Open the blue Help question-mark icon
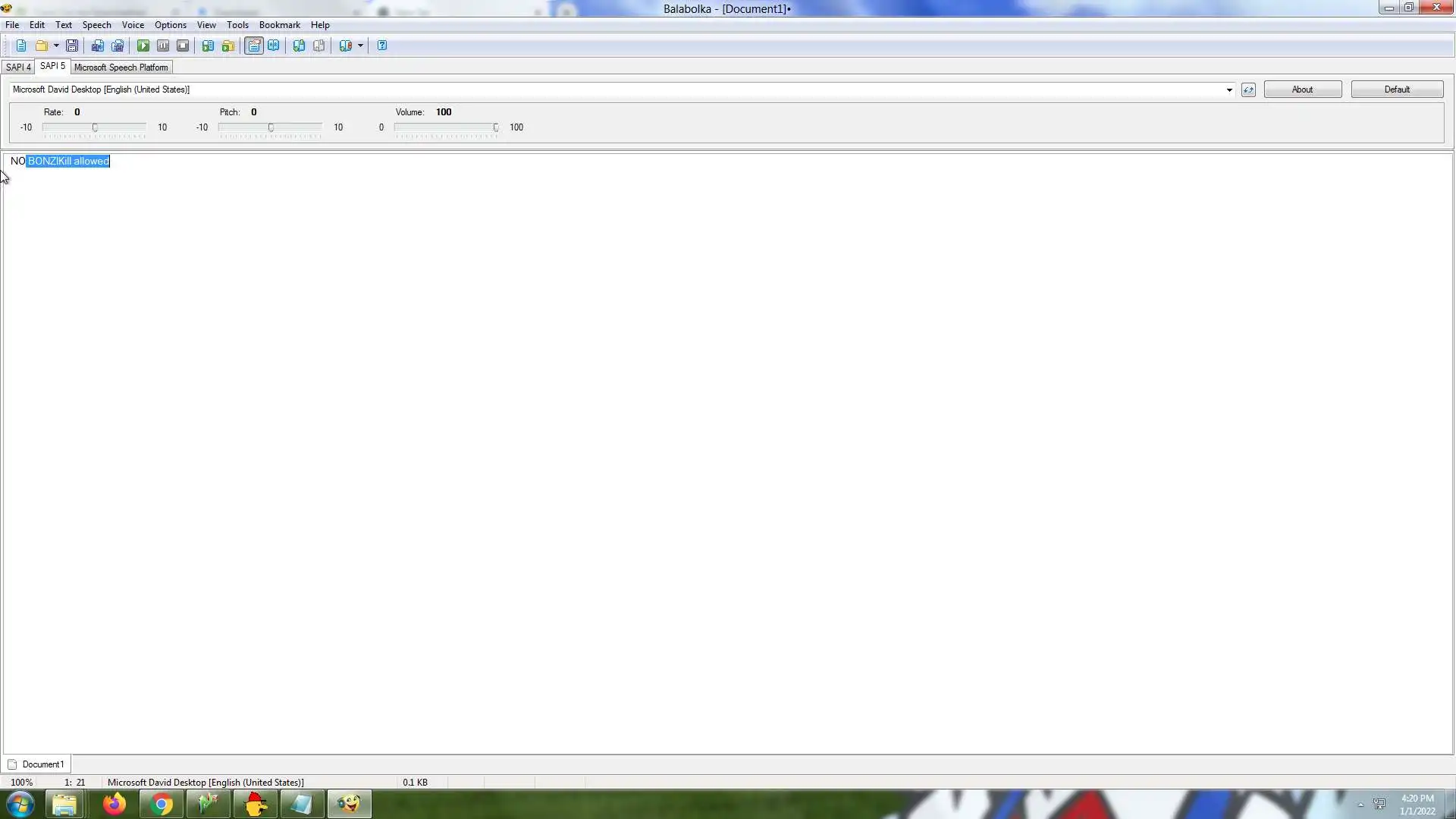 (382, 45)
